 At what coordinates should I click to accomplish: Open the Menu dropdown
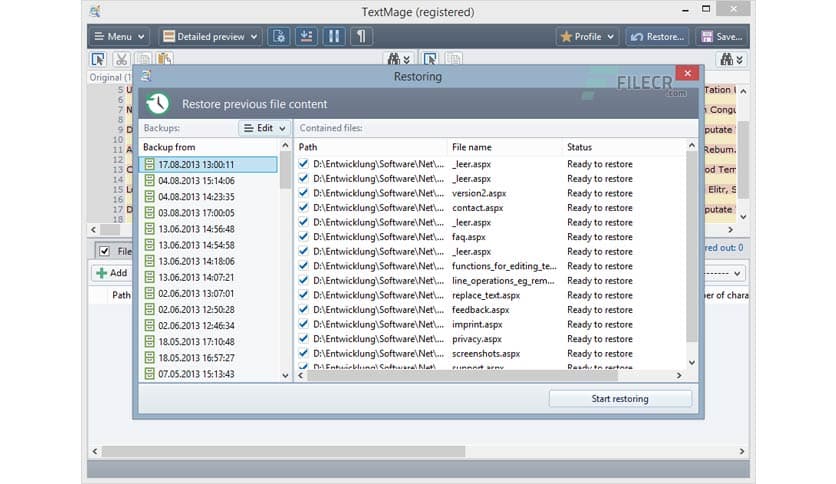119,36
